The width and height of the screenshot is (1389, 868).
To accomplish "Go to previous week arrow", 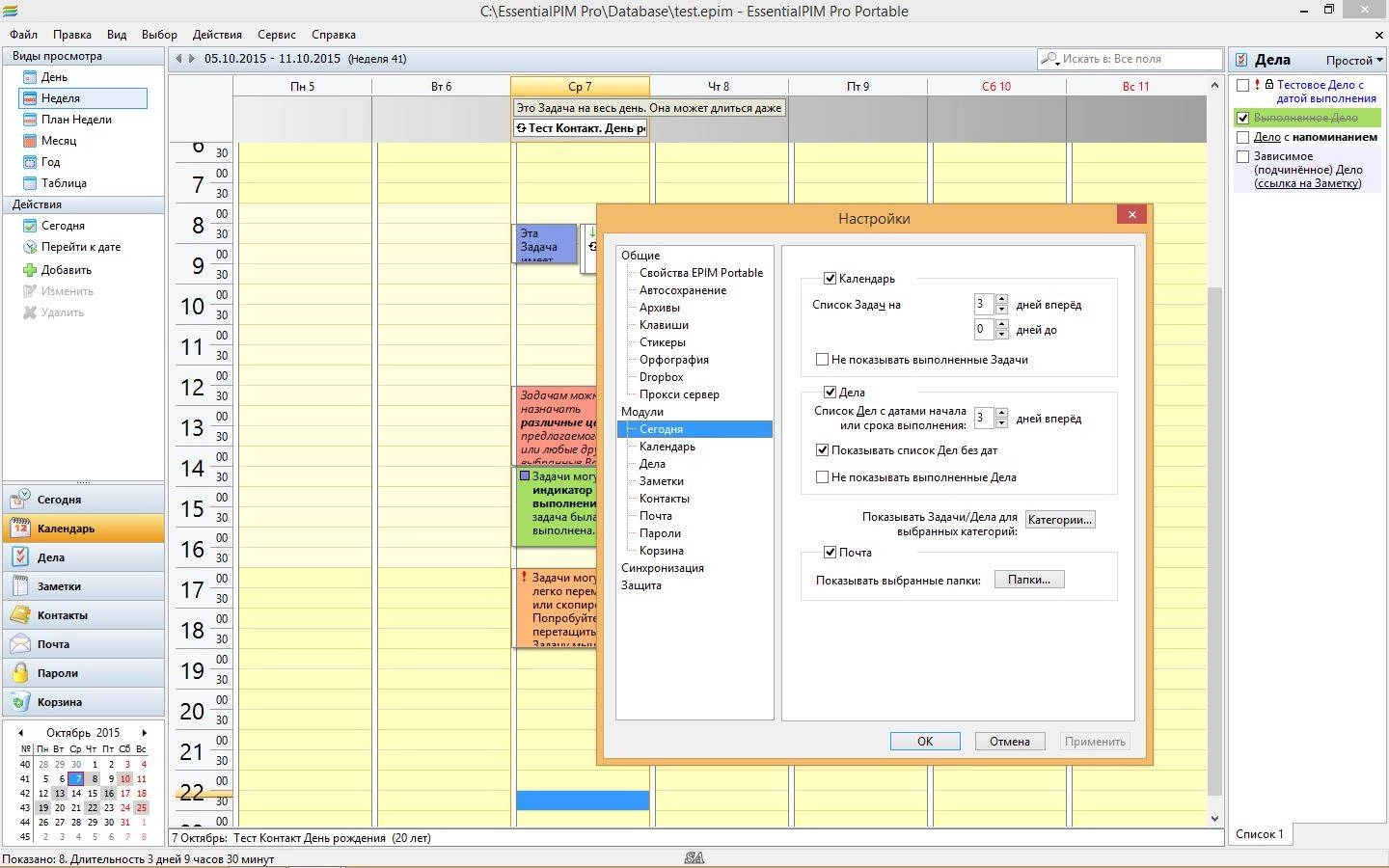I will pyautogui.click(x=178, y=59).
